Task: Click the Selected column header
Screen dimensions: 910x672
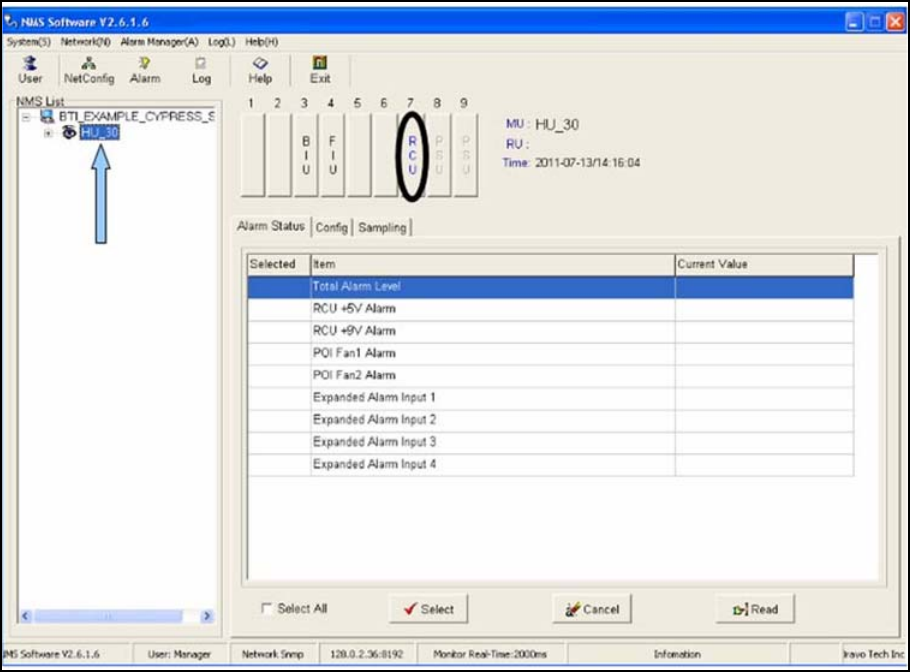Action: (x=279, y=264)
